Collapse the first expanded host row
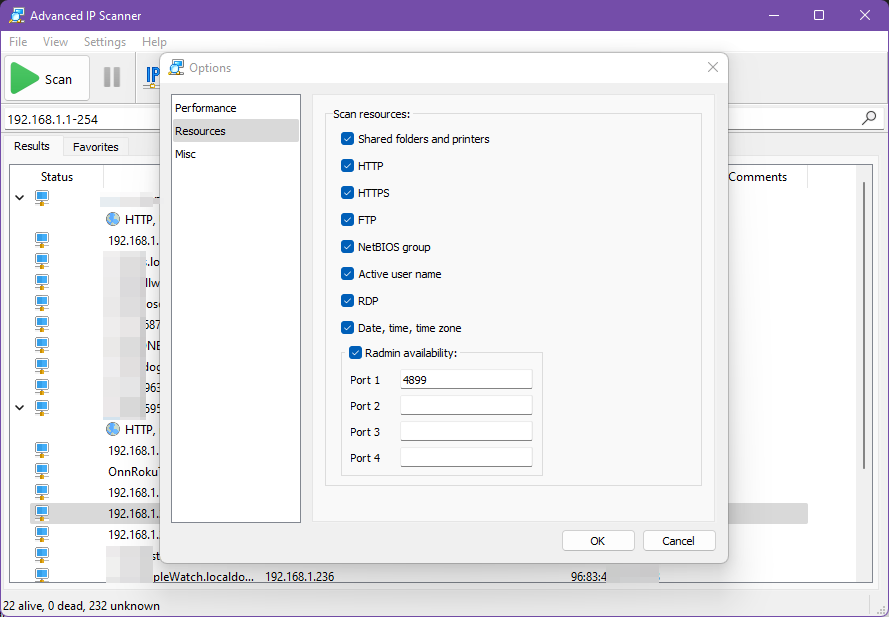889x617 pixels. pyautogui.click(x=20, y=198)
